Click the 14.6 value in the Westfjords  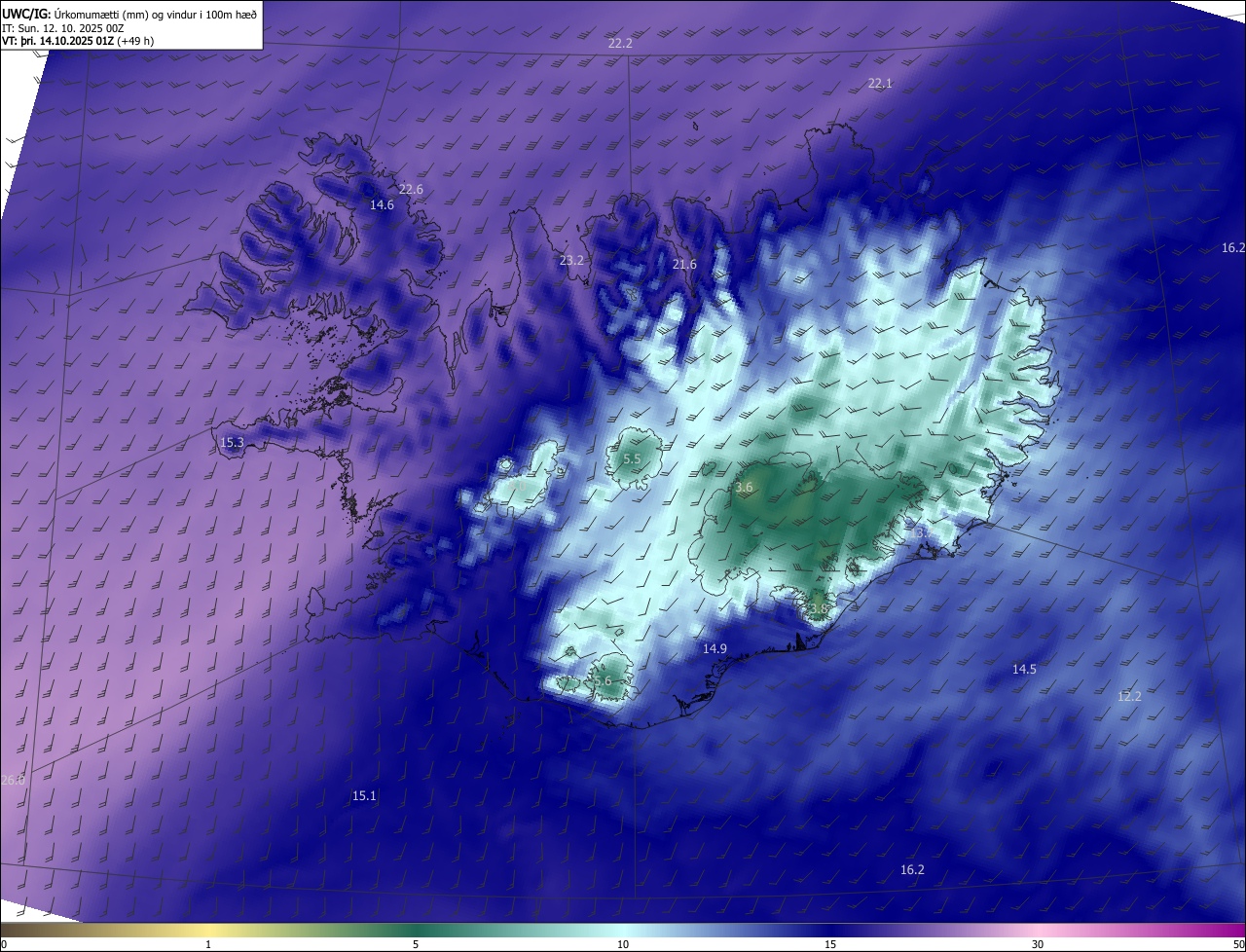pyautogui.click(x=382, y=205)
